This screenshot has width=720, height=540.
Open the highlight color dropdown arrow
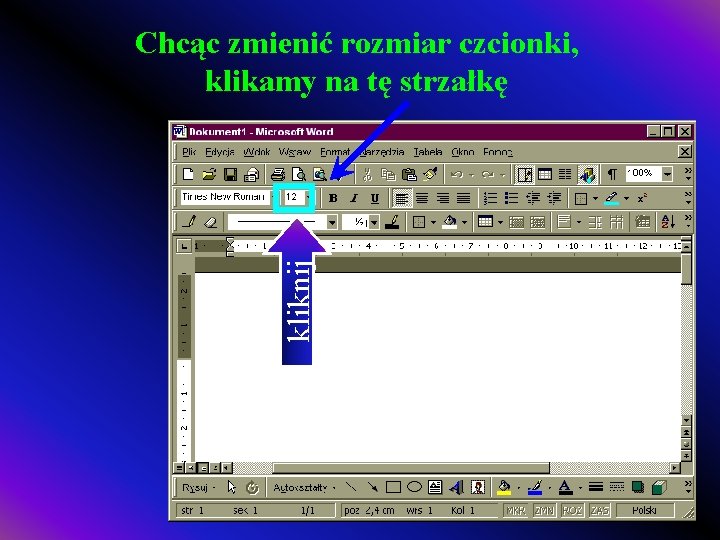pos(626,198)
